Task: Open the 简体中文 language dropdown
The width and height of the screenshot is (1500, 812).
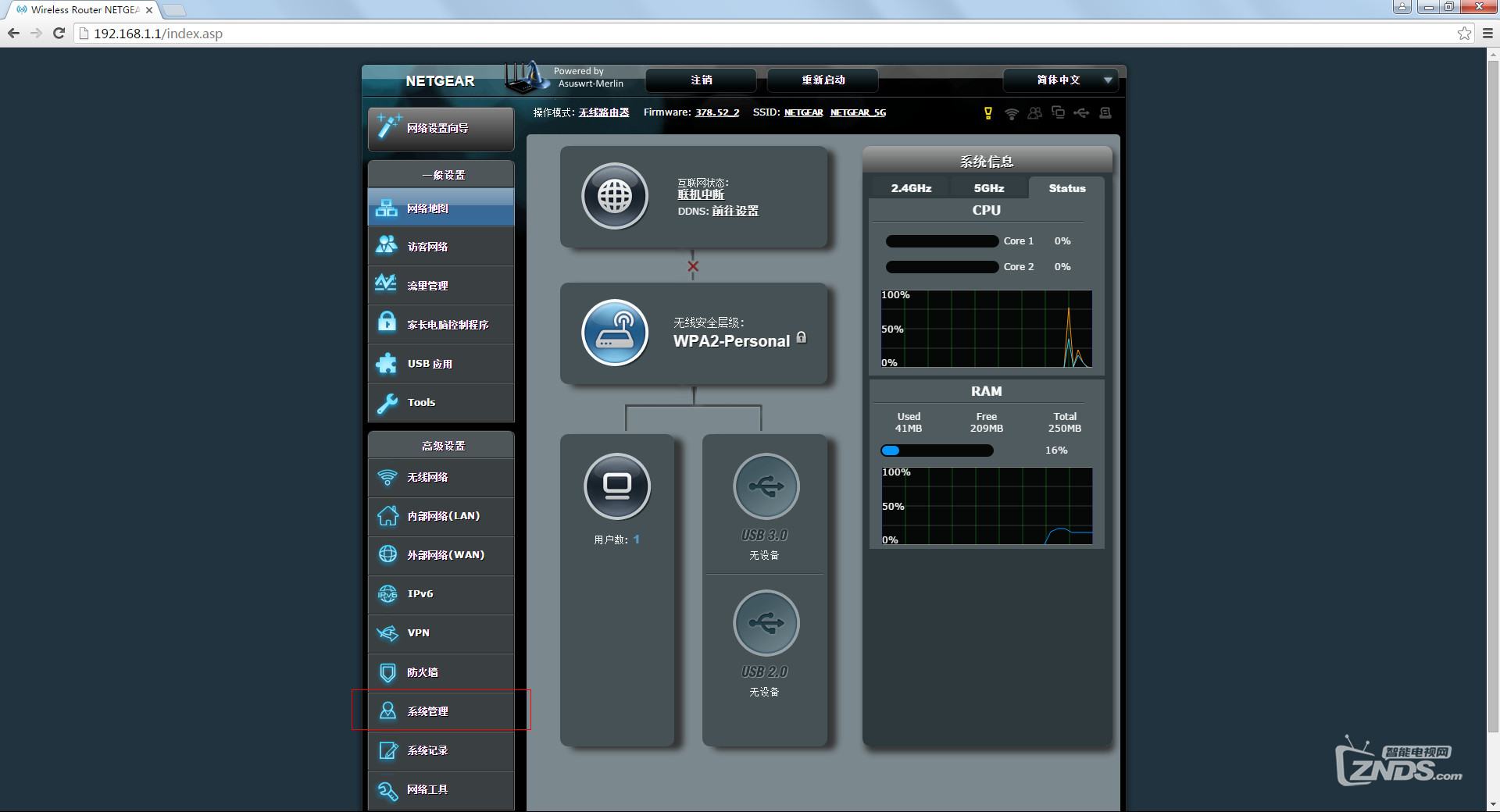Action: coord(1060,80)
